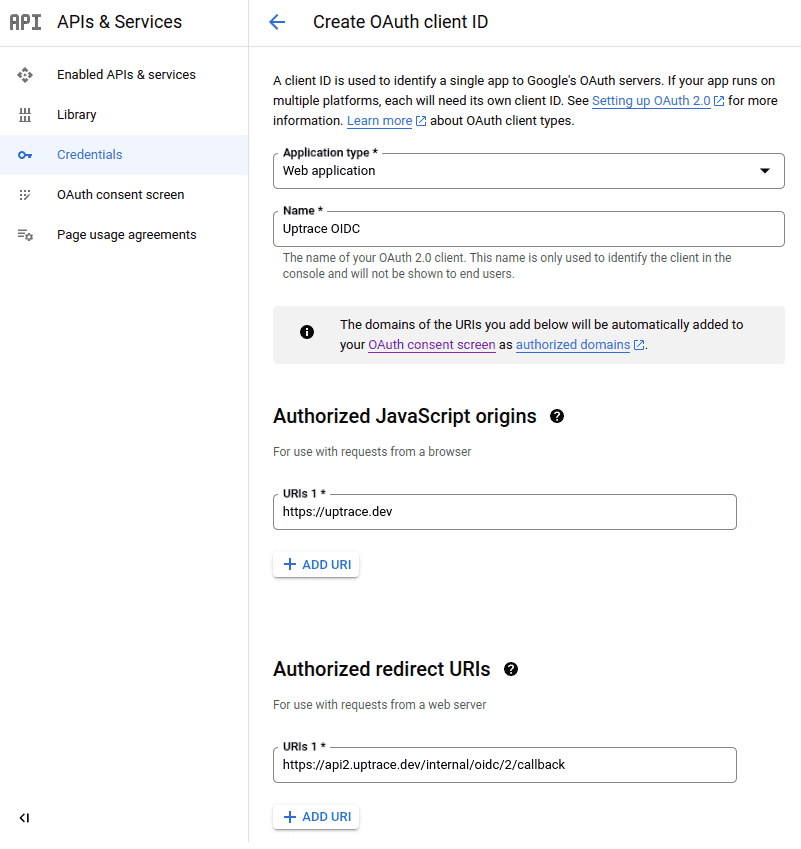Click the Library sidebar icon
The width and height of the screenshot is (801, 849).
[25, 115]
